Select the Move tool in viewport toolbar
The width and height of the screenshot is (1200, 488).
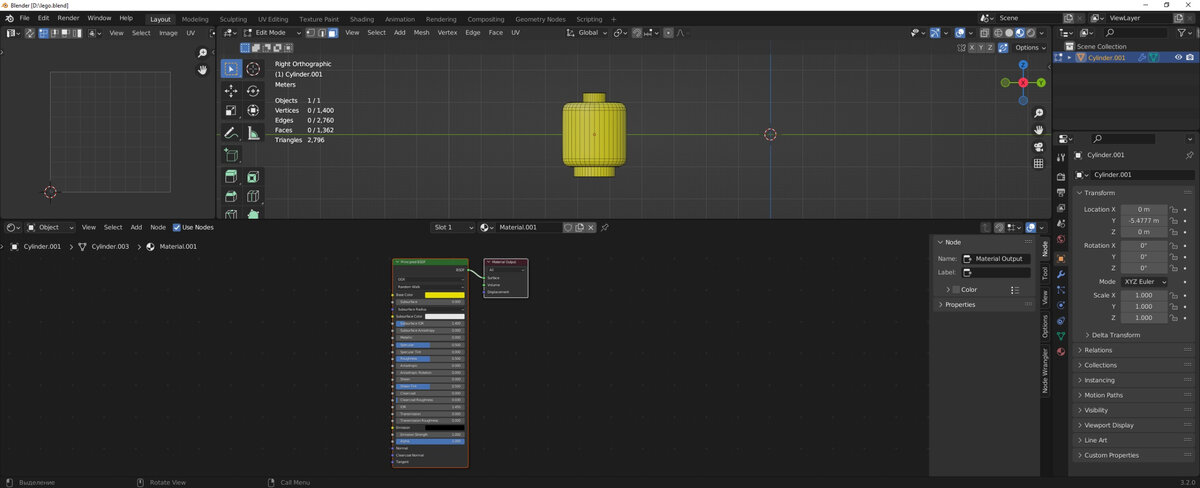point(231,90)
